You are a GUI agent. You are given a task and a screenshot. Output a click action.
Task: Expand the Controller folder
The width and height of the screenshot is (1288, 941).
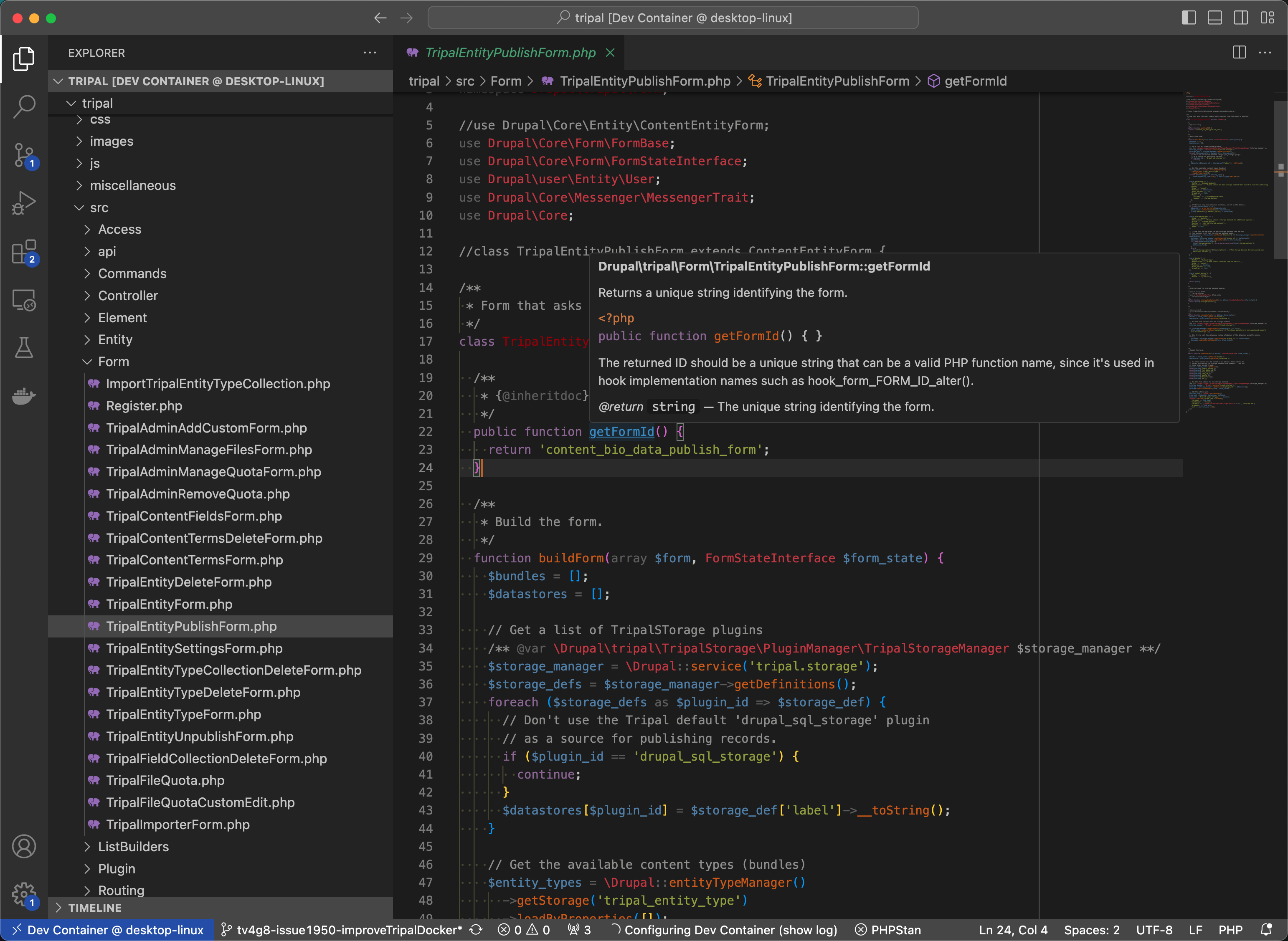pos(221,296)
